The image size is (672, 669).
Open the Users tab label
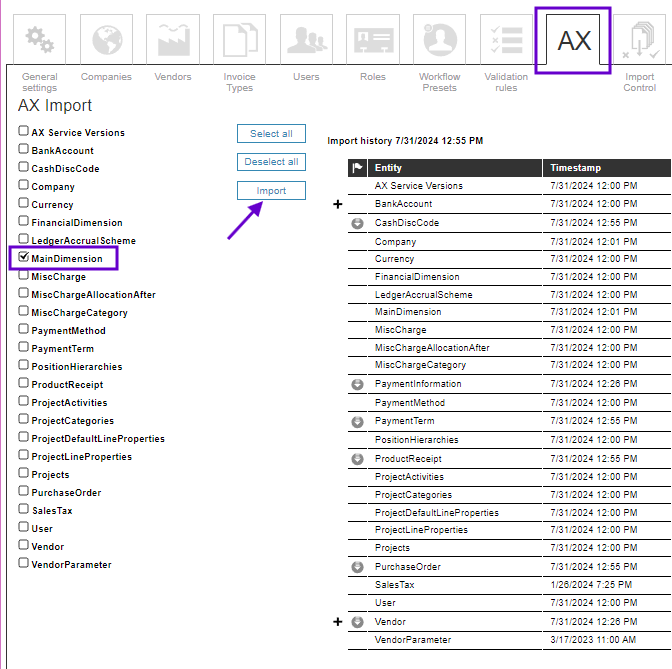click(x=306, y=77)
